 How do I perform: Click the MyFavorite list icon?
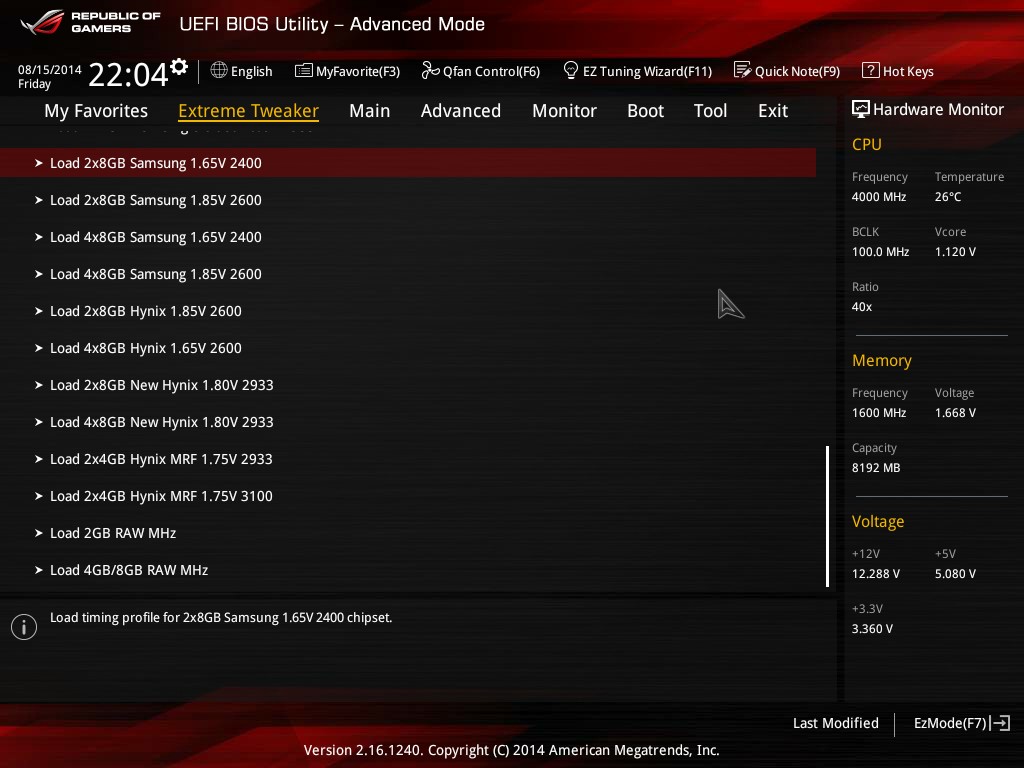pyautogui.click(x=304, y=71)
